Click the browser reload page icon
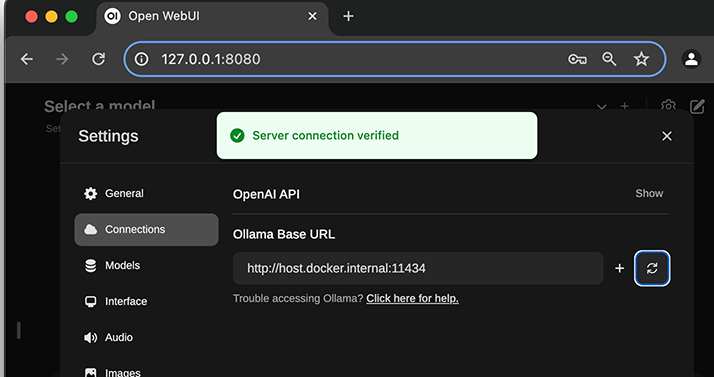Screen dimensions: 714x377 pyautogui.click(x=98, y=59)
